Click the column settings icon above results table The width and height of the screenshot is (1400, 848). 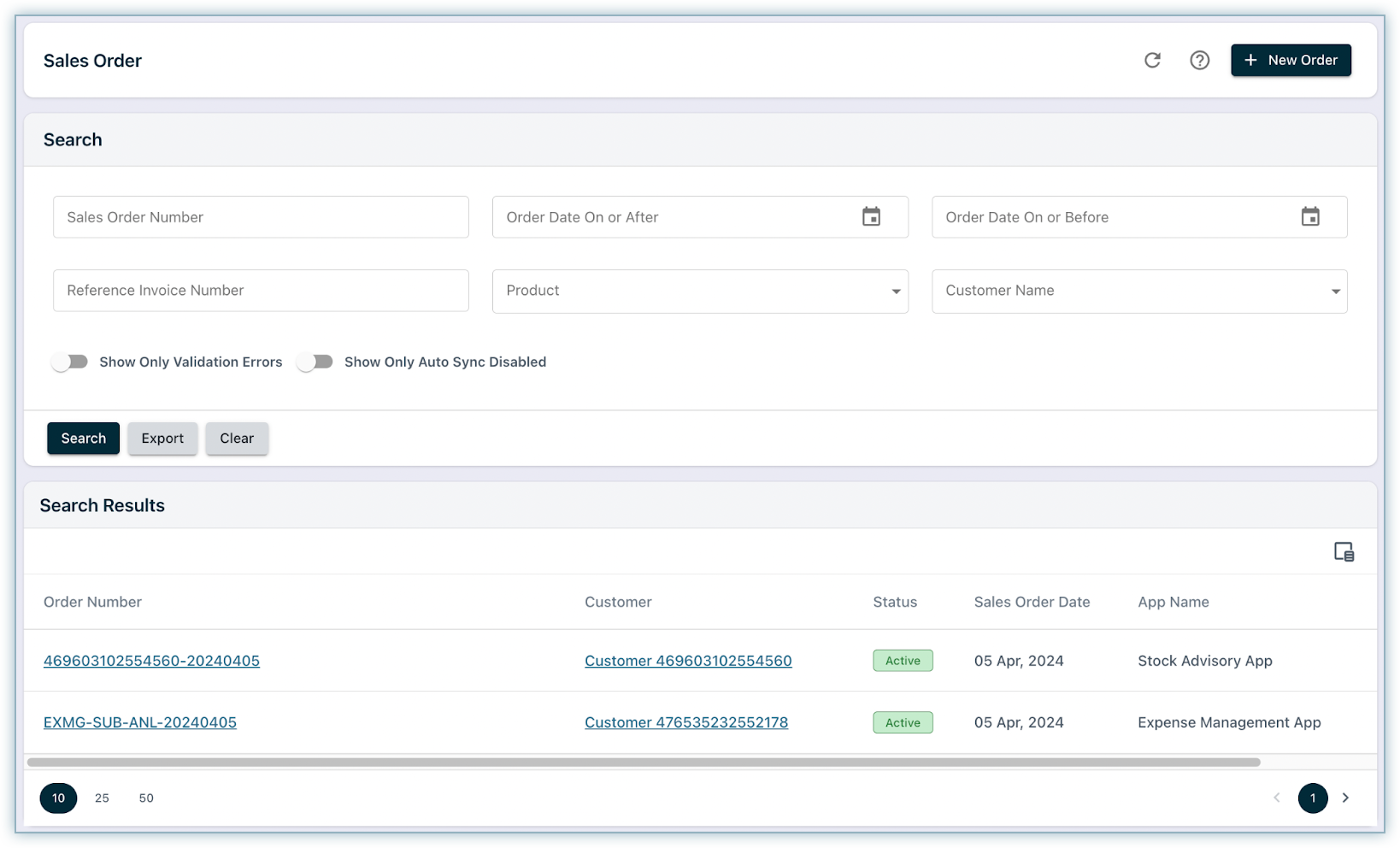click(x=1344, y=552)
